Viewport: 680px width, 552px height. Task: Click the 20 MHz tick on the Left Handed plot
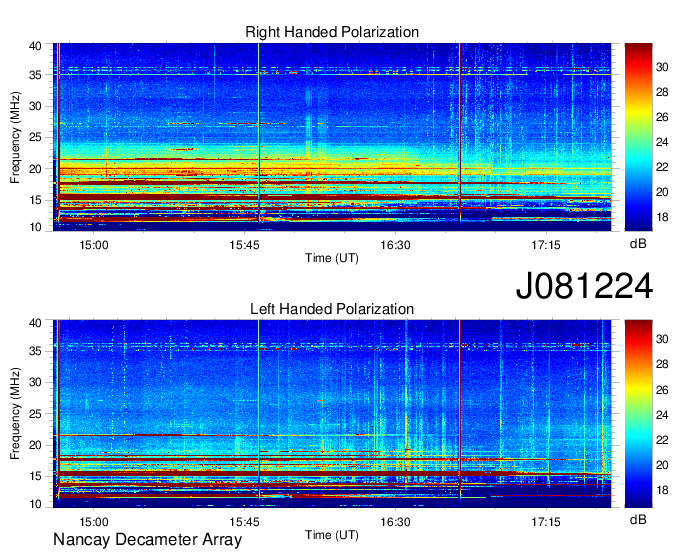tap(35, 445)
